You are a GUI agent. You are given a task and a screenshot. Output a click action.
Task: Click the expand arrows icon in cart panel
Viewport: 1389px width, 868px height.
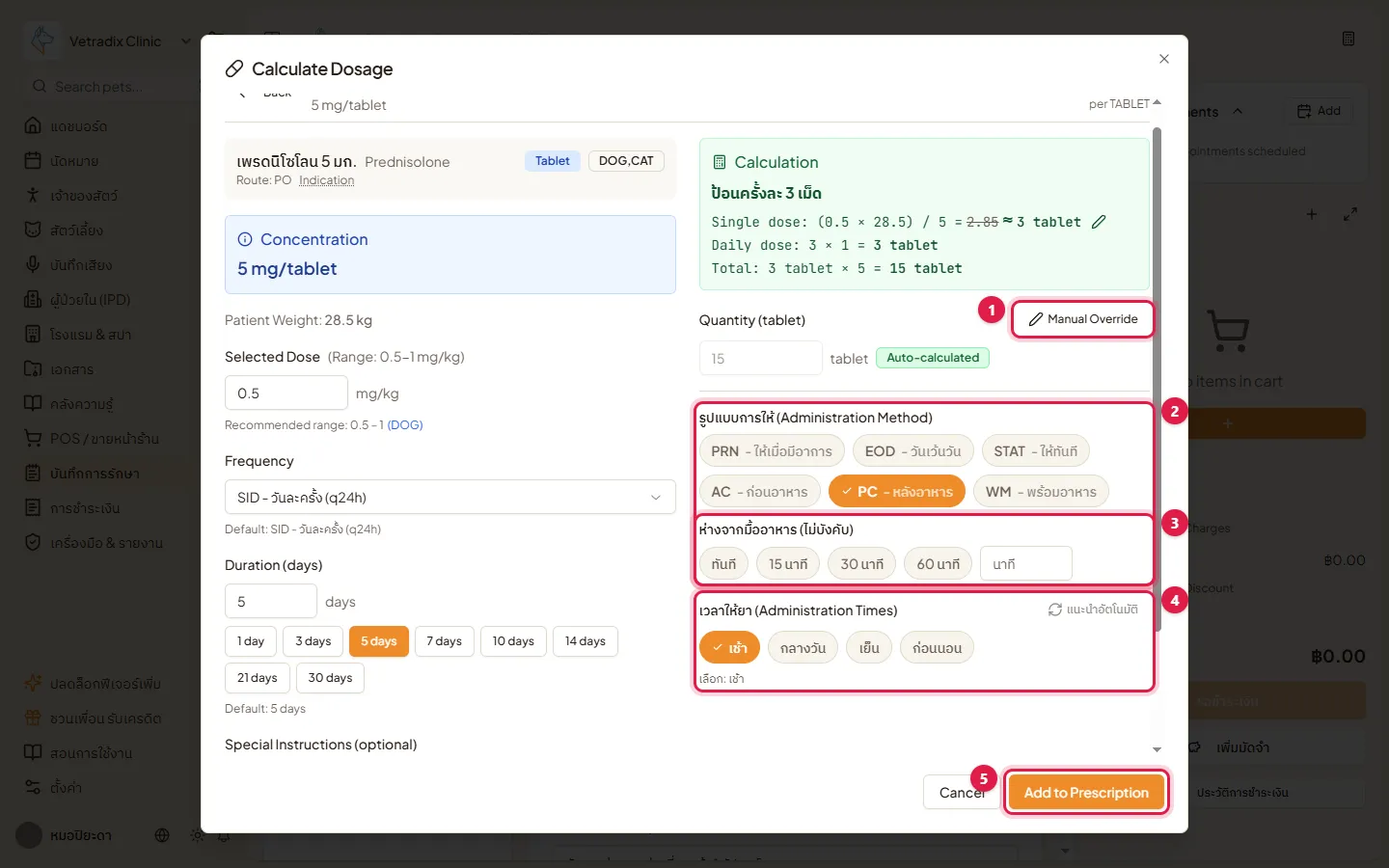(x=1350, y=214)
